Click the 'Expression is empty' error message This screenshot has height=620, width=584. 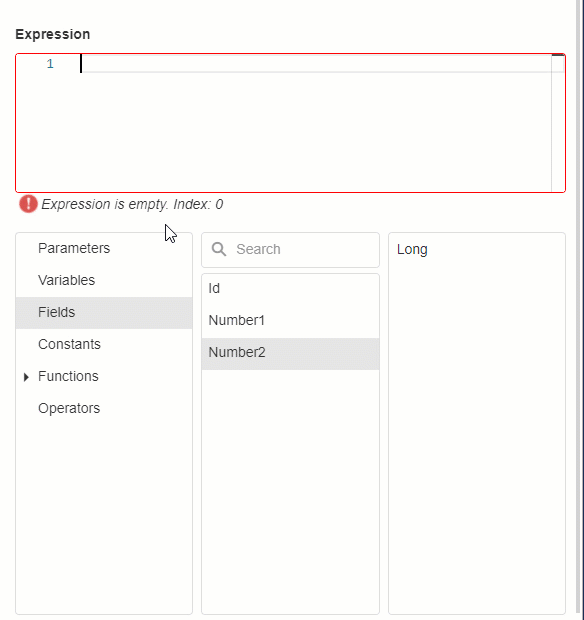point(132,204)
